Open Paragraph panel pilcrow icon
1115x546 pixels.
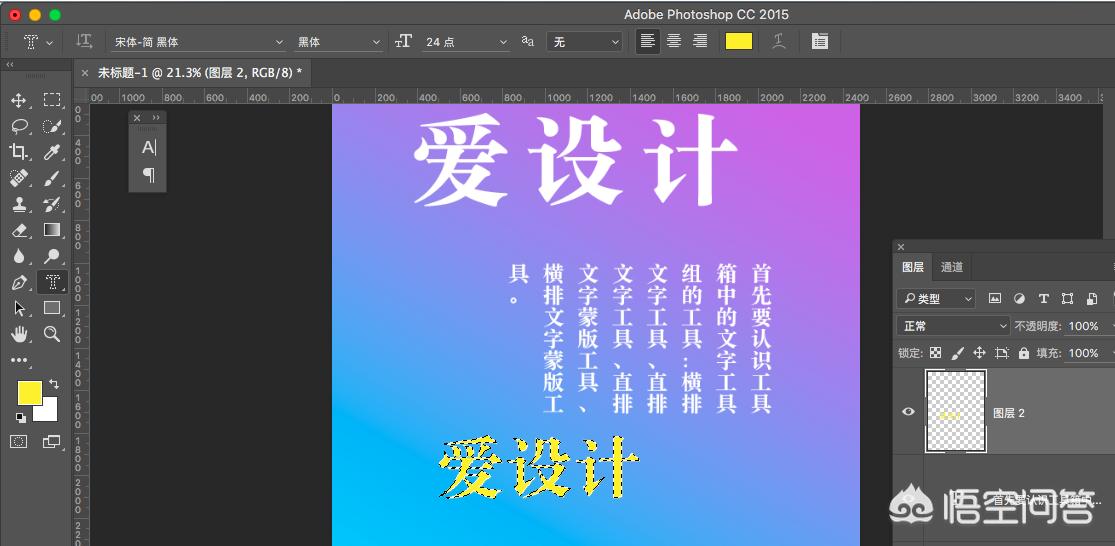[x=148, y=174]
